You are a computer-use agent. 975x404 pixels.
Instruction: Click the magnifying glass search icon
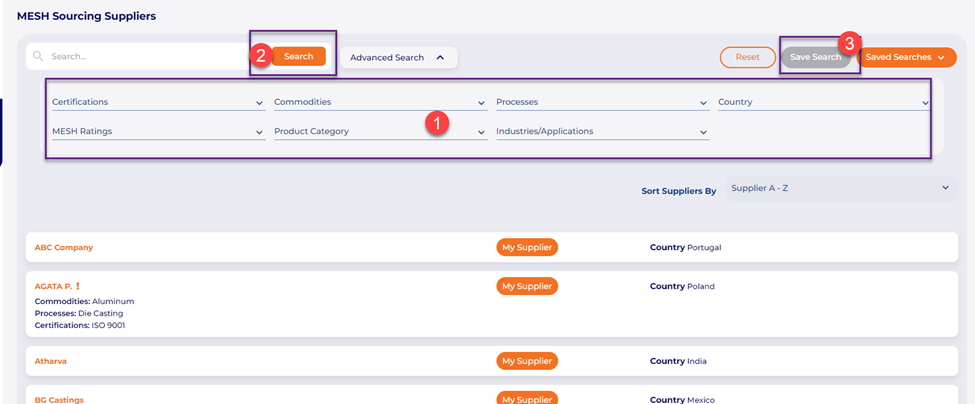click(38, 57)
